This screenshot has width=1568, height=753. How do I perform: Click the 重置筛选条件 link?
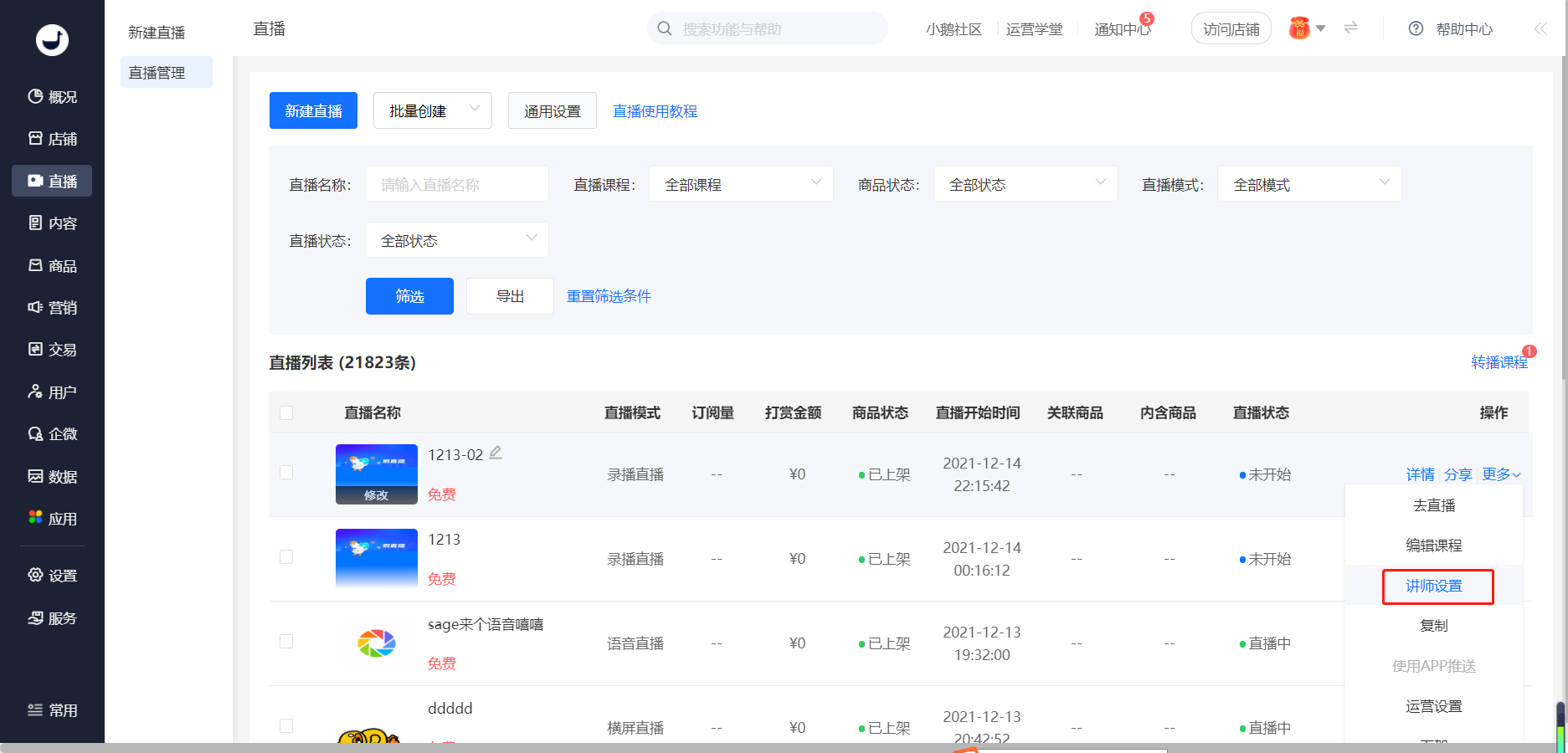pos(609,296)
